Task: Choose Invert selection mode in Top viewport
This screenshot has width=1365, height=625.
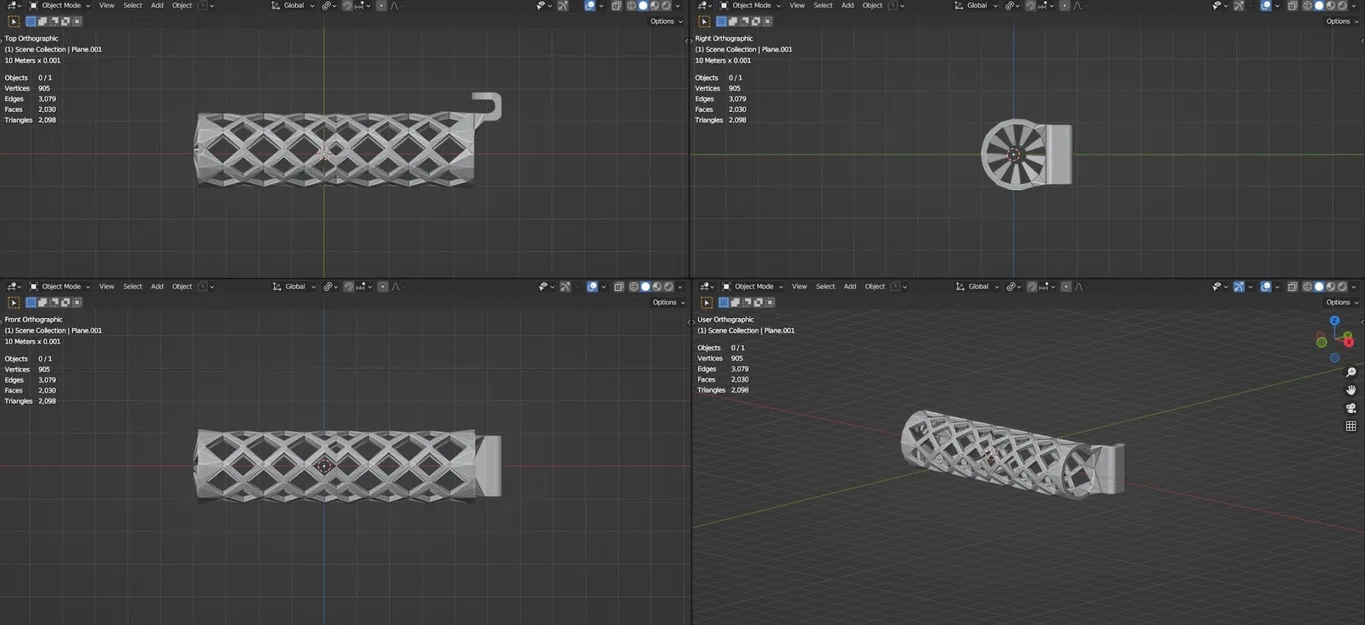Action: (65, 21)
